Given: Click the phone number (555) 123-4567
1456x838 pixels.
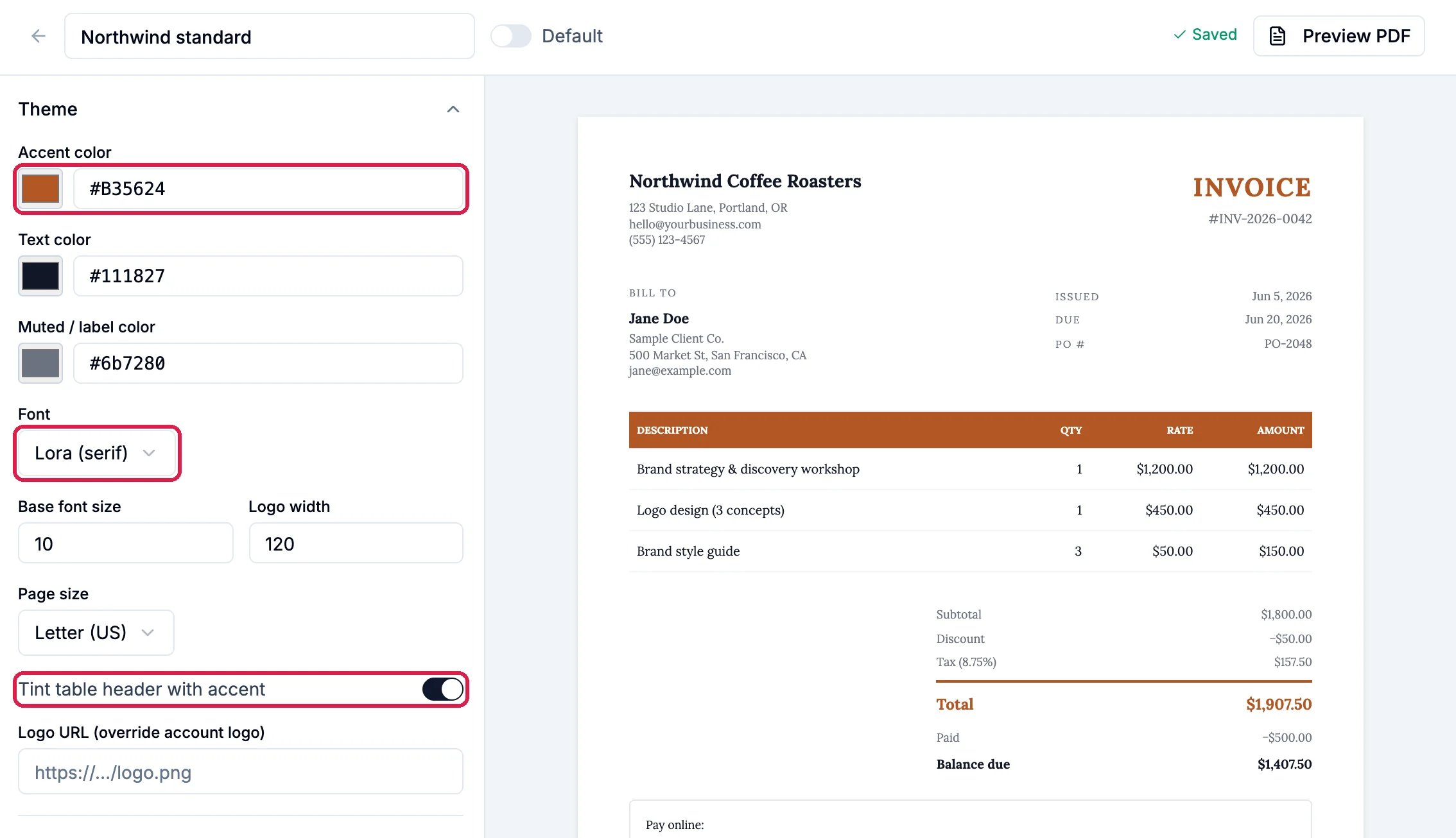Looking at the screenshot, I should (666, 239).
